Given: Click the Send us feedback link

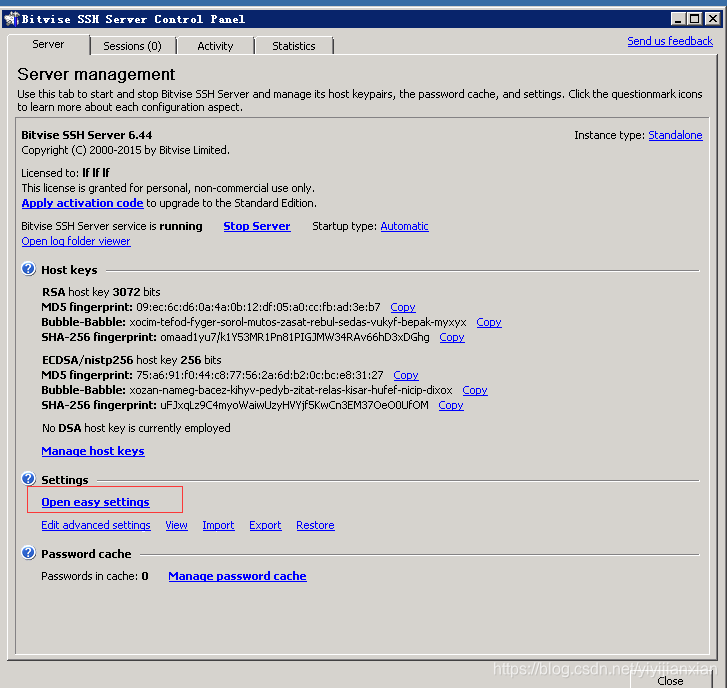Looking at the screenshot, I should (x=670, y=41).
